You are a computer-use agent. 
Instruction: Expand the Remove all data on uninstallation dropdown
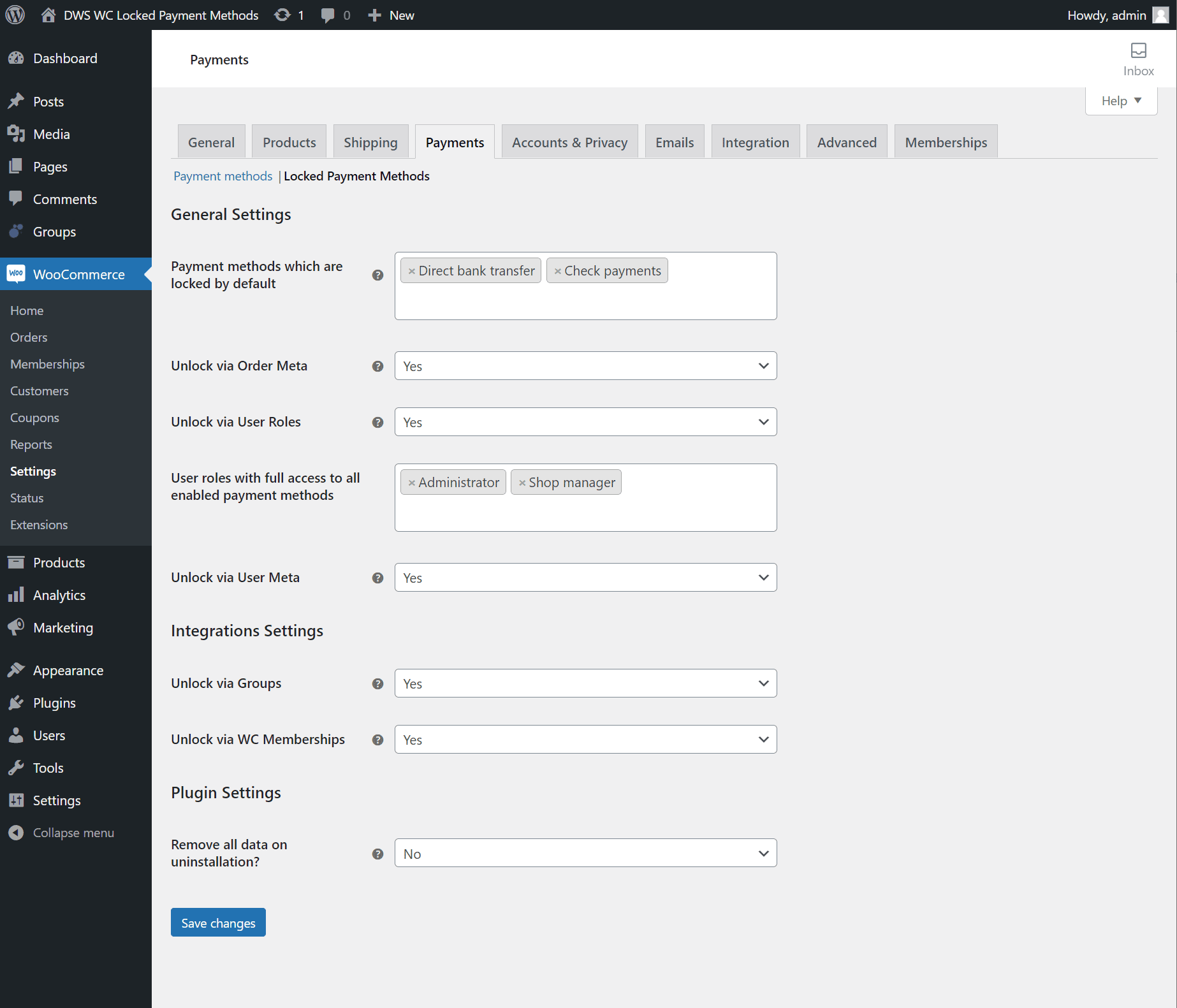point(585,853)
